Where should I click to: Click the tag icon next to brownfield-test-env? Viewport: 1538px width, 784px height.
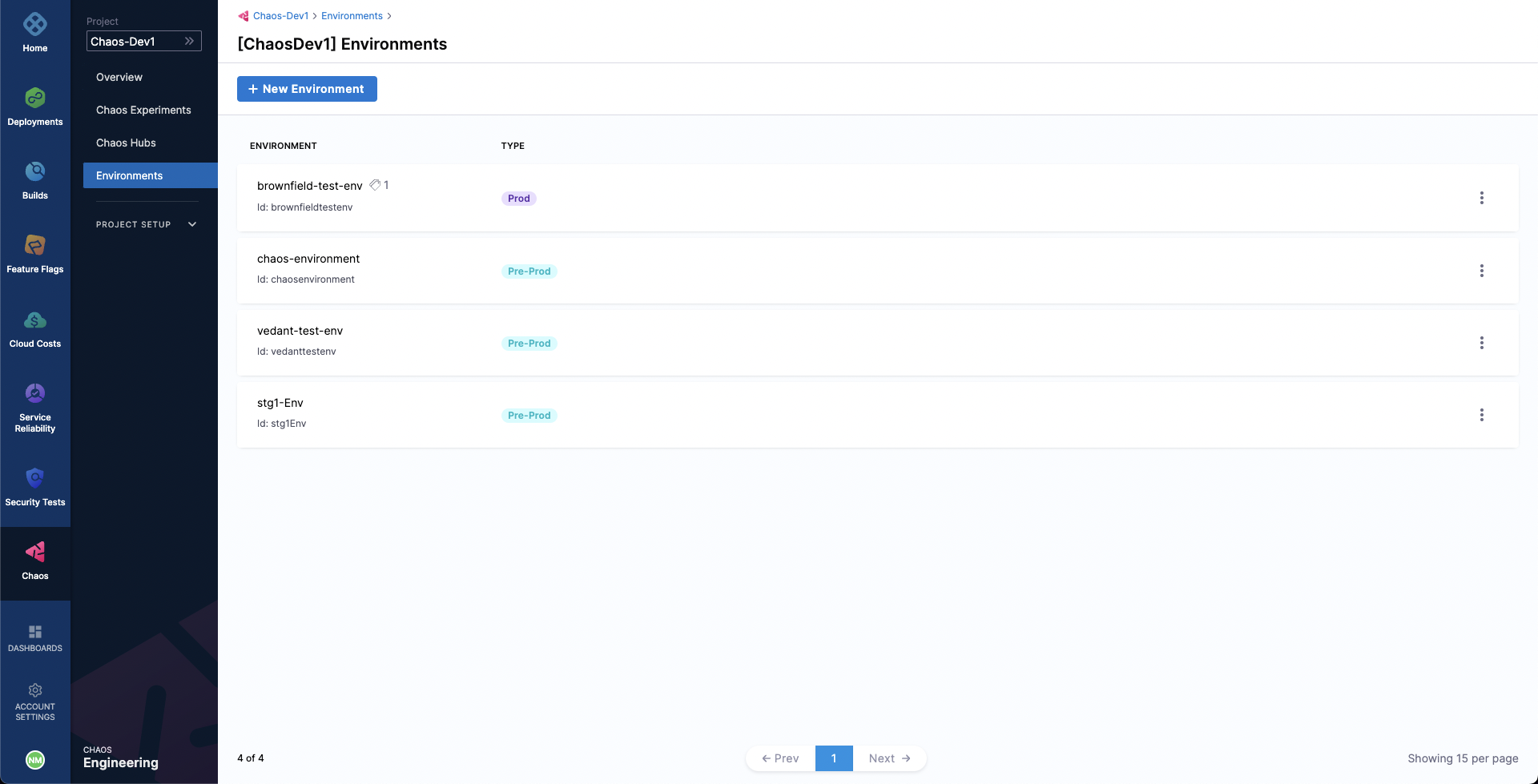point(375,185)
